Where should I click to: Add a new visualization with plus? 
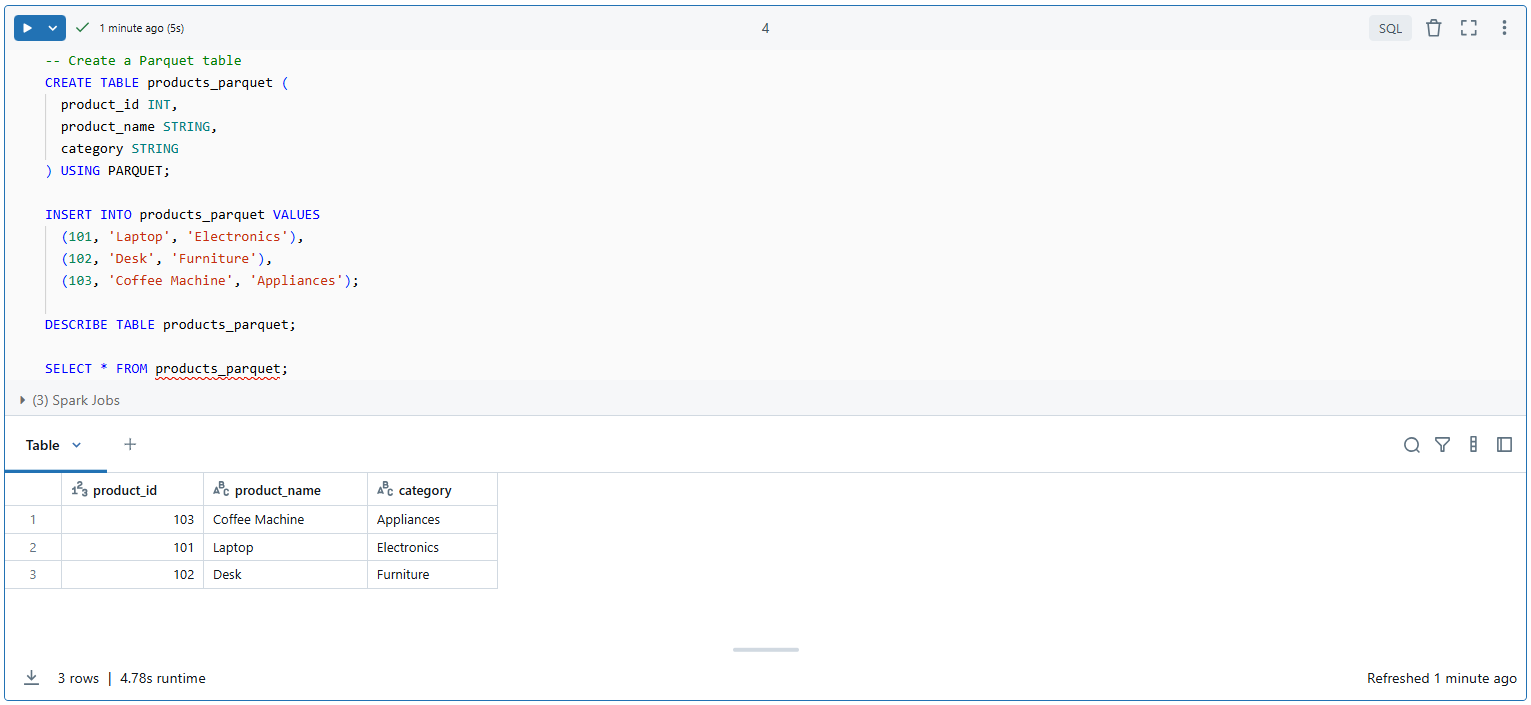click(130, 444)
